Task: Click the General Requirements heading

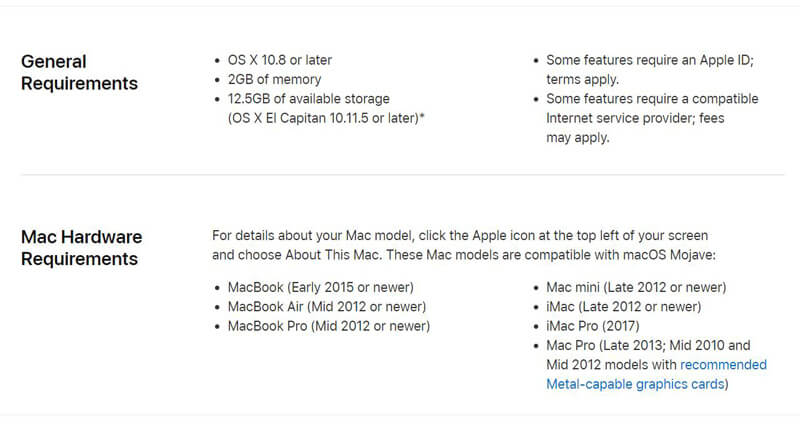Action: point(79,72)
